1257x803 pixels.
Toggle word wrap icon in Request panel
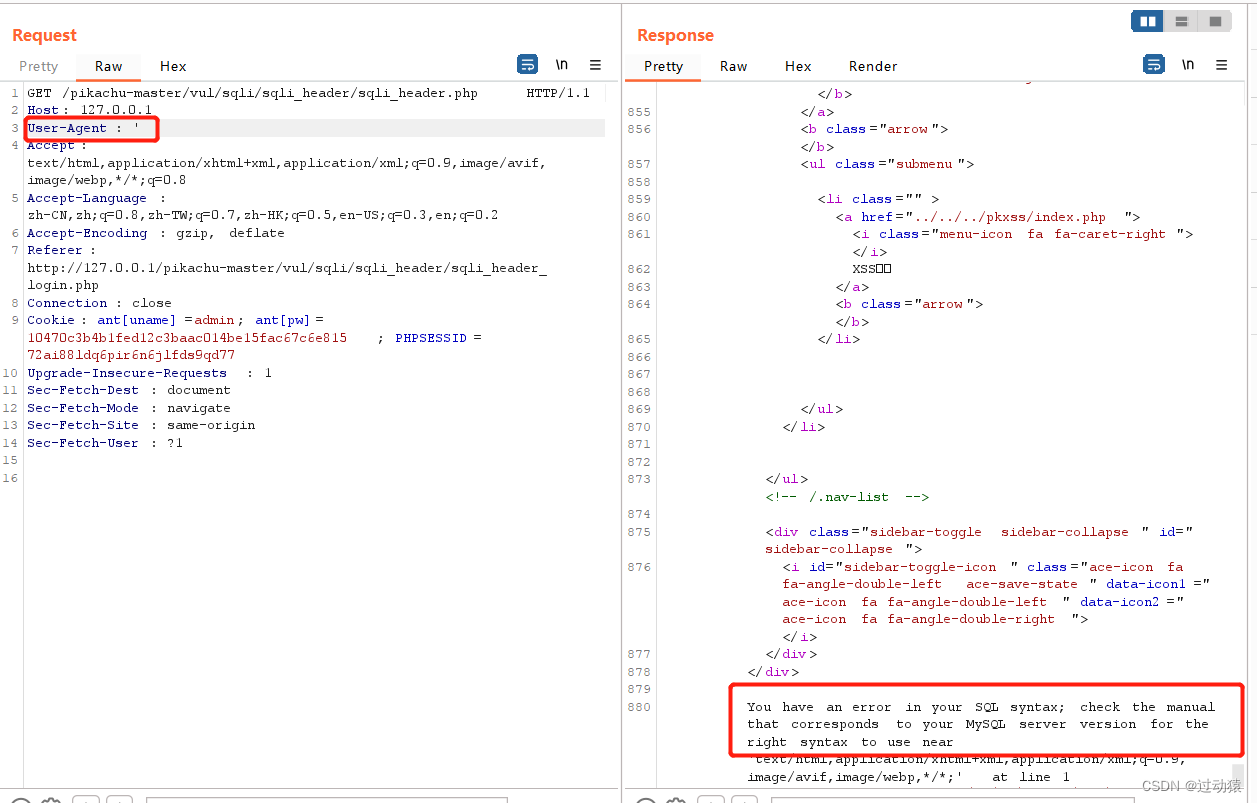(x=527, y=65)
